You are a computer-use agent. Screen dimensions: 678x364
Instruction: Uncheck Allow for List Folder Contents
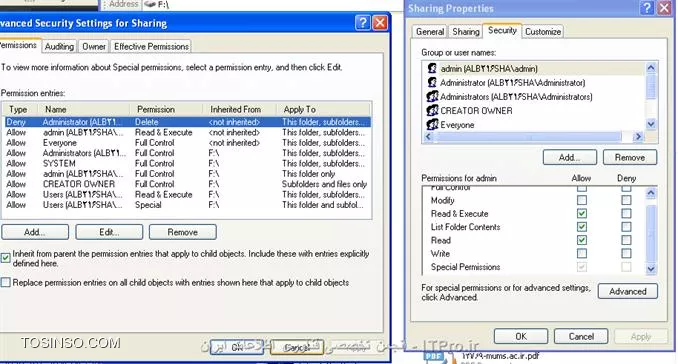click(582, 227)
